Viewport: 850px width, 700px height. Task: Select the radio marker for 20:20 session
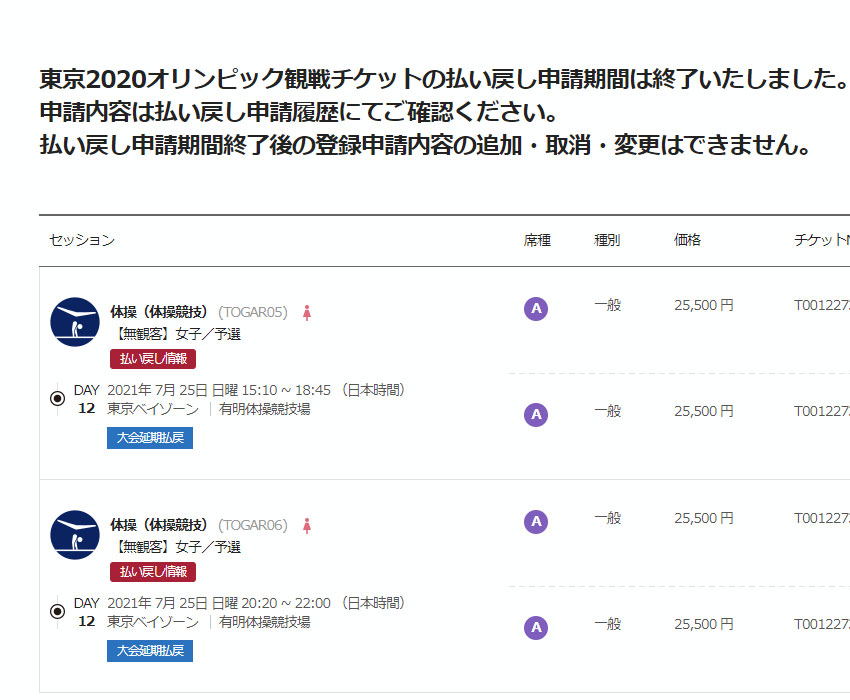pyautogui.click(x=57, y=612)
